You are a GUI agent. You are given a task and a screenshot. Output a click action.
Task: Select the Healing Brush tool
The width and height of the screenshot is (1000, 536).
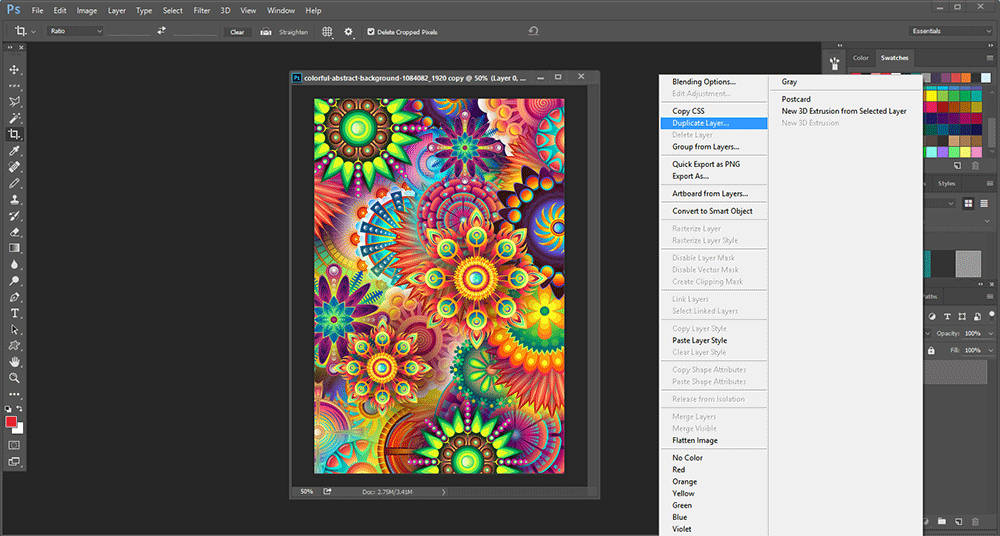coord(14,167)
